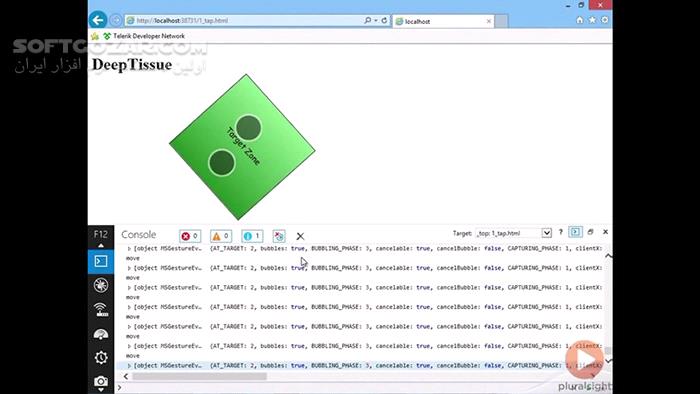Toggle warning messages filter showing 0
The image size is (700, 394).
coord(221,236)
